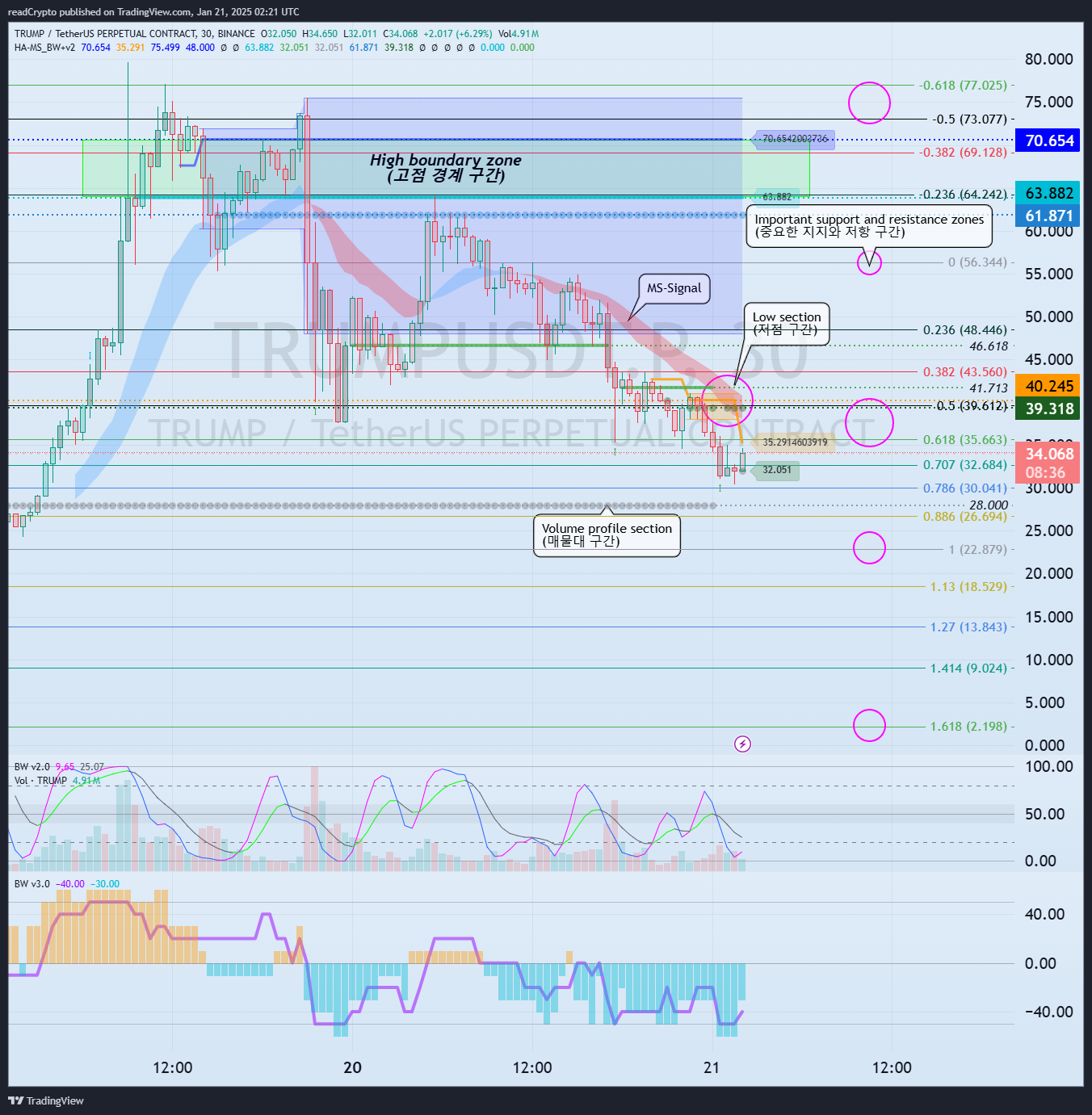Screen dimensions: 1092x1115
Task: Click the 1.414 (9.024) Fibonacci label
Action: click(968, 668)
